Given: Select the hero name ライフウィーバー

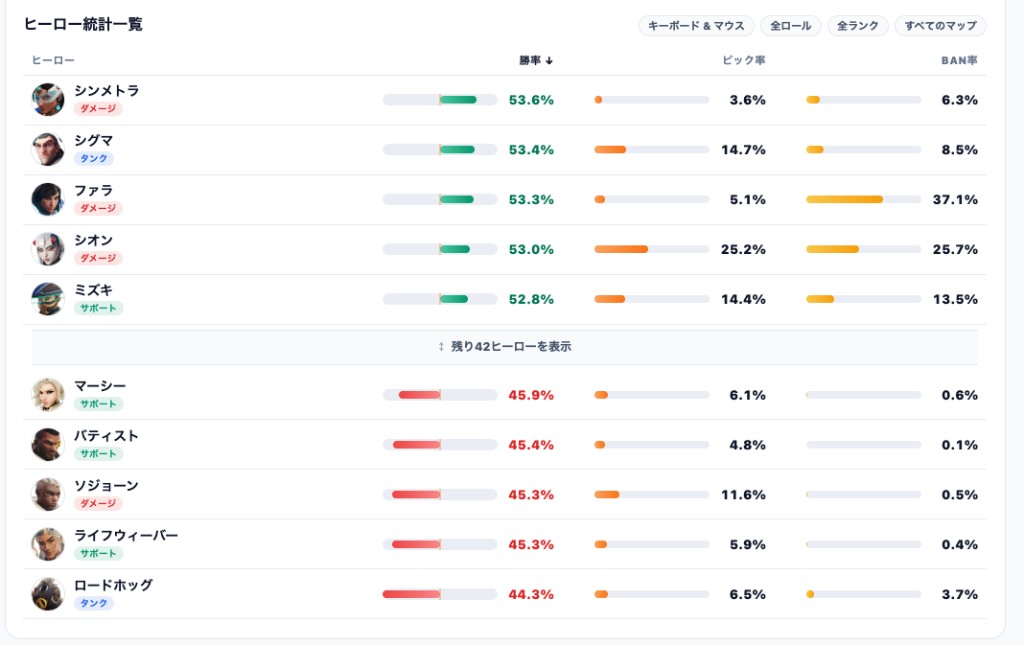Looking at the screenshot, I should (126, 535).
